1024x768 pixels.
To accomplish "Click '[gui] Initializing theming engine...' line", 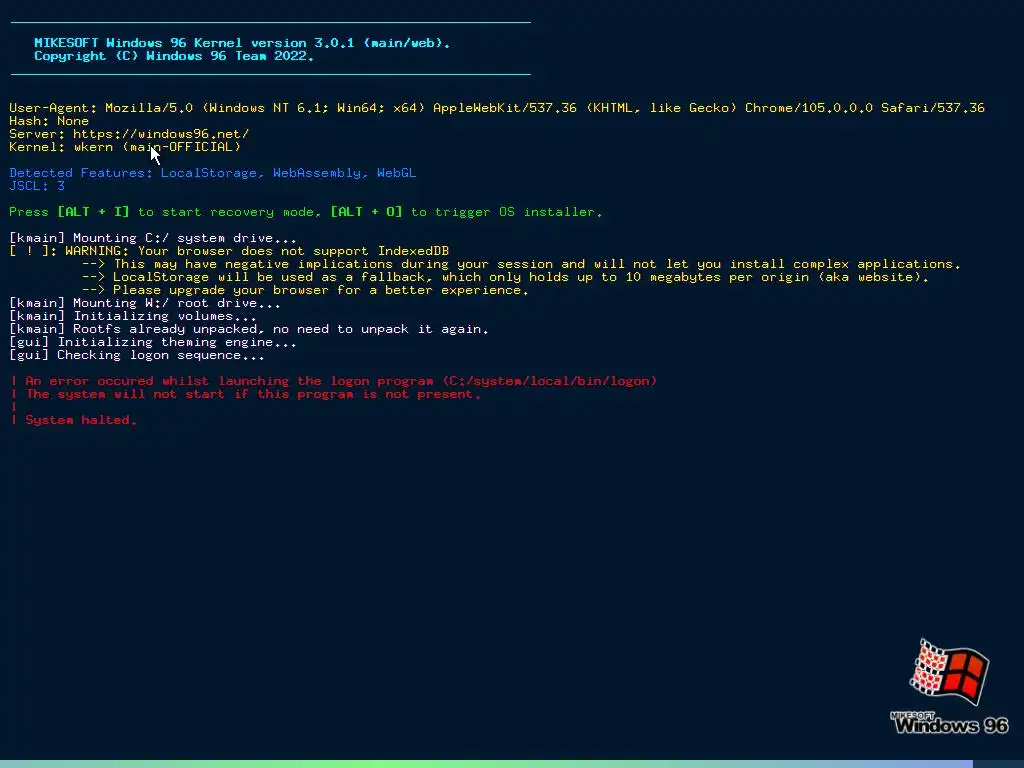I will coord(153,342).
